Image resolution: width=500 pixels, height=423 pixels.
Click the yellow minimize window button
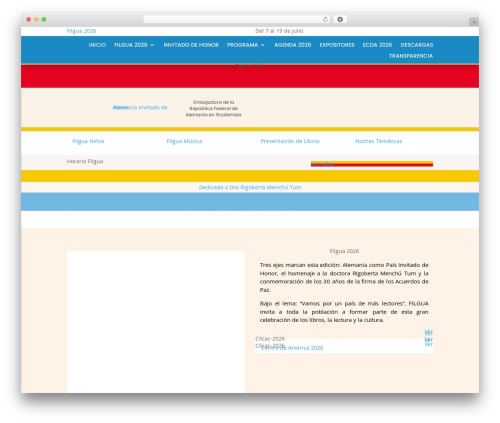36,19
